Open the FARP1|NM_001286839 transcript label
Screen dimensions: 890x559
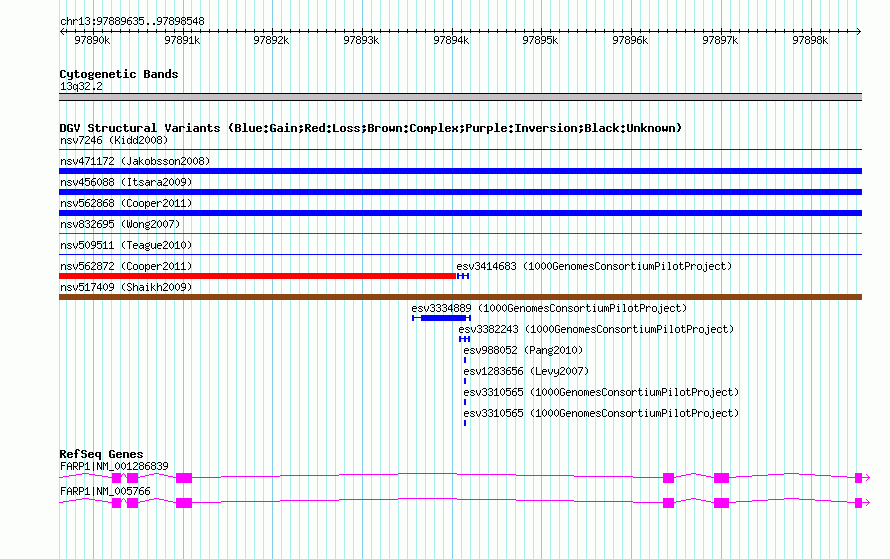114,466
